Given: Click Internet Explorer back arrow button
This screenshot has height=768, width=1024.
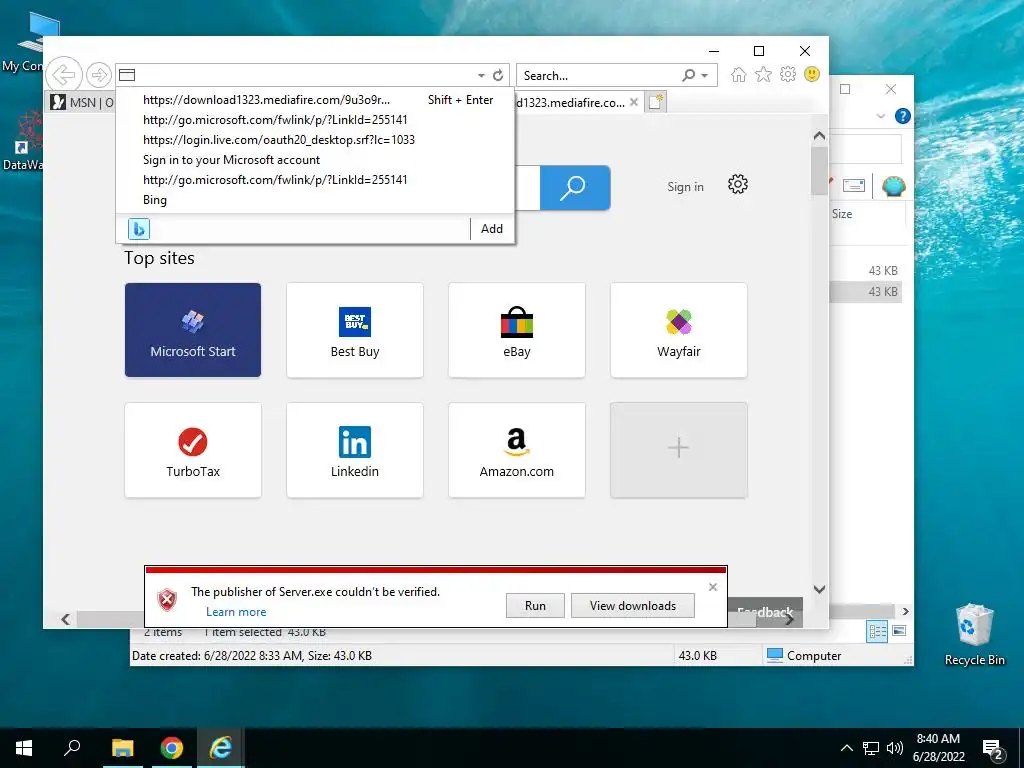Looking at the screenshot, I should tap(64, 74).
